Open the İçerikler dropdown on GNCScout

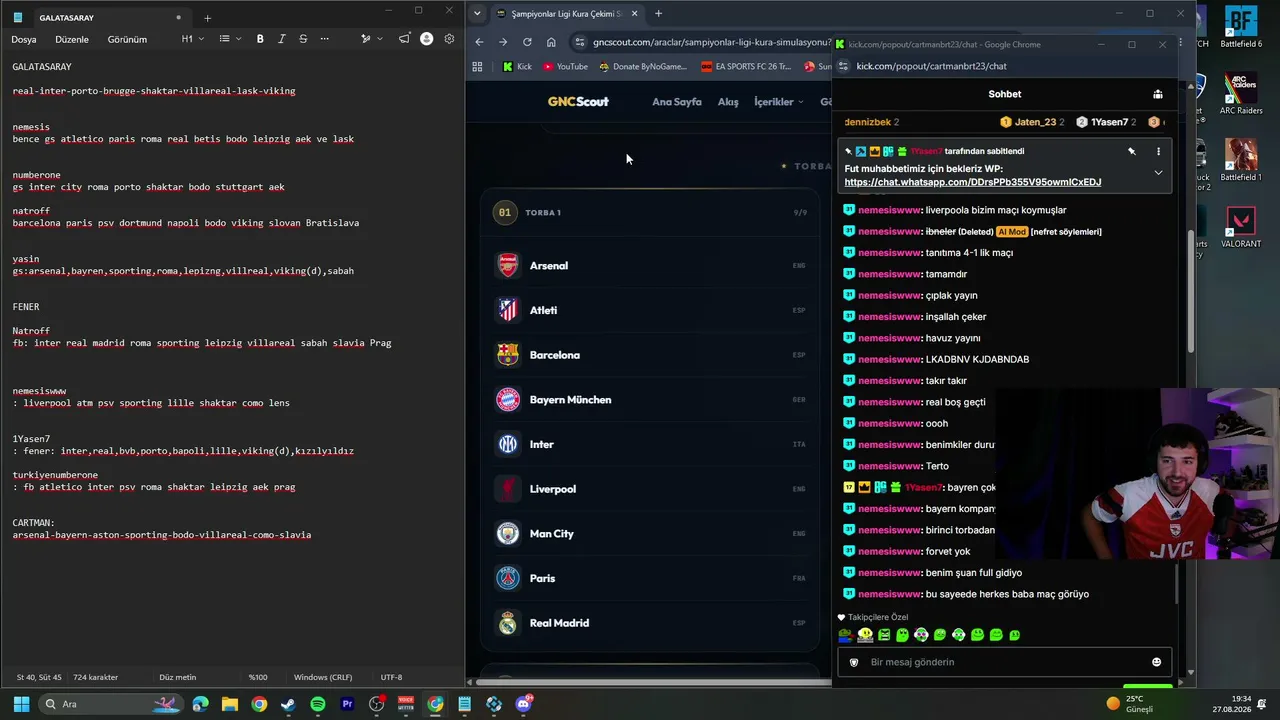click(x=778, y=102)
